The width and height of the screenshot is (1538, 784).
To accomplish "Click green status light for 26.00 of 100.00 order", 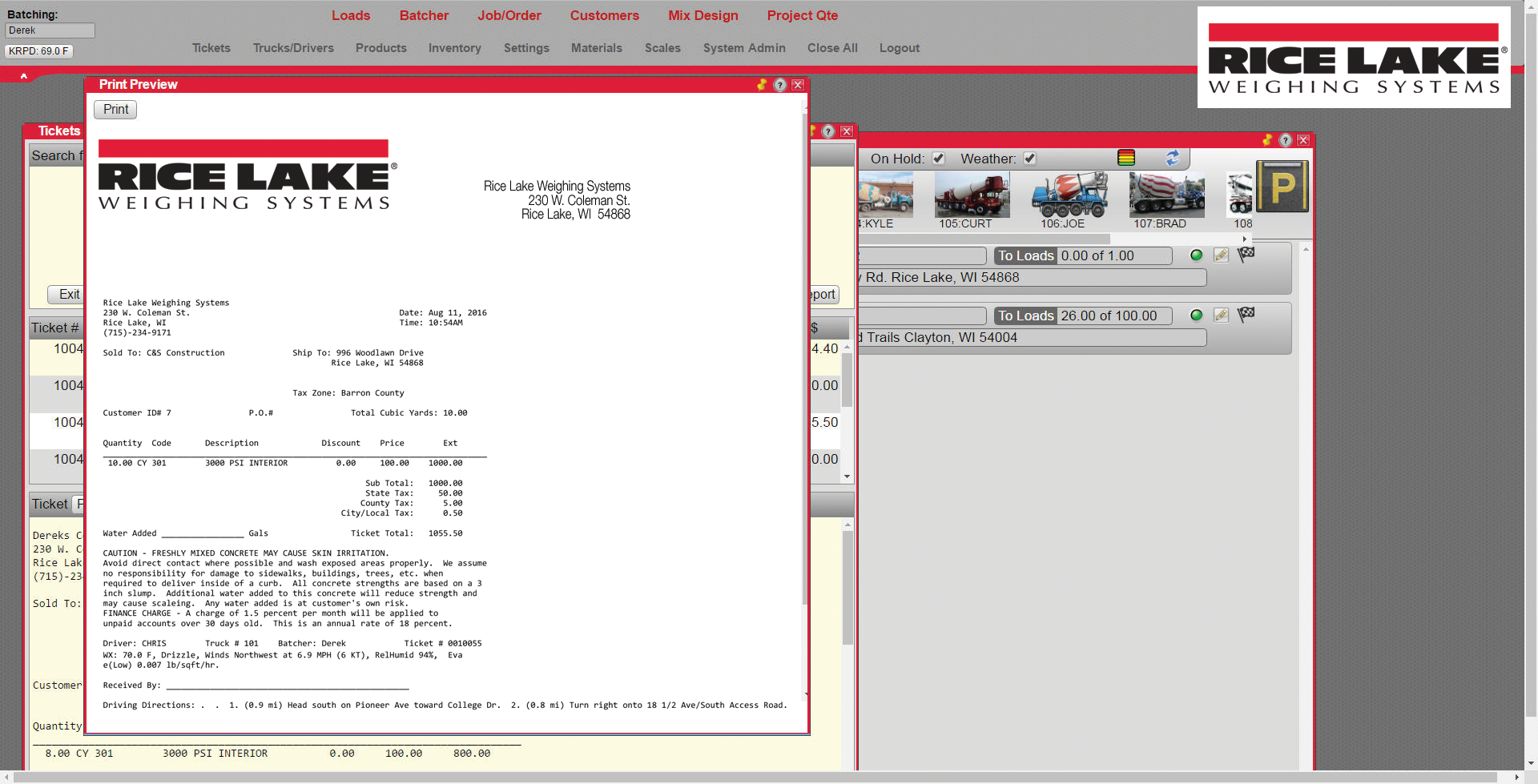I will point(1197,316).
